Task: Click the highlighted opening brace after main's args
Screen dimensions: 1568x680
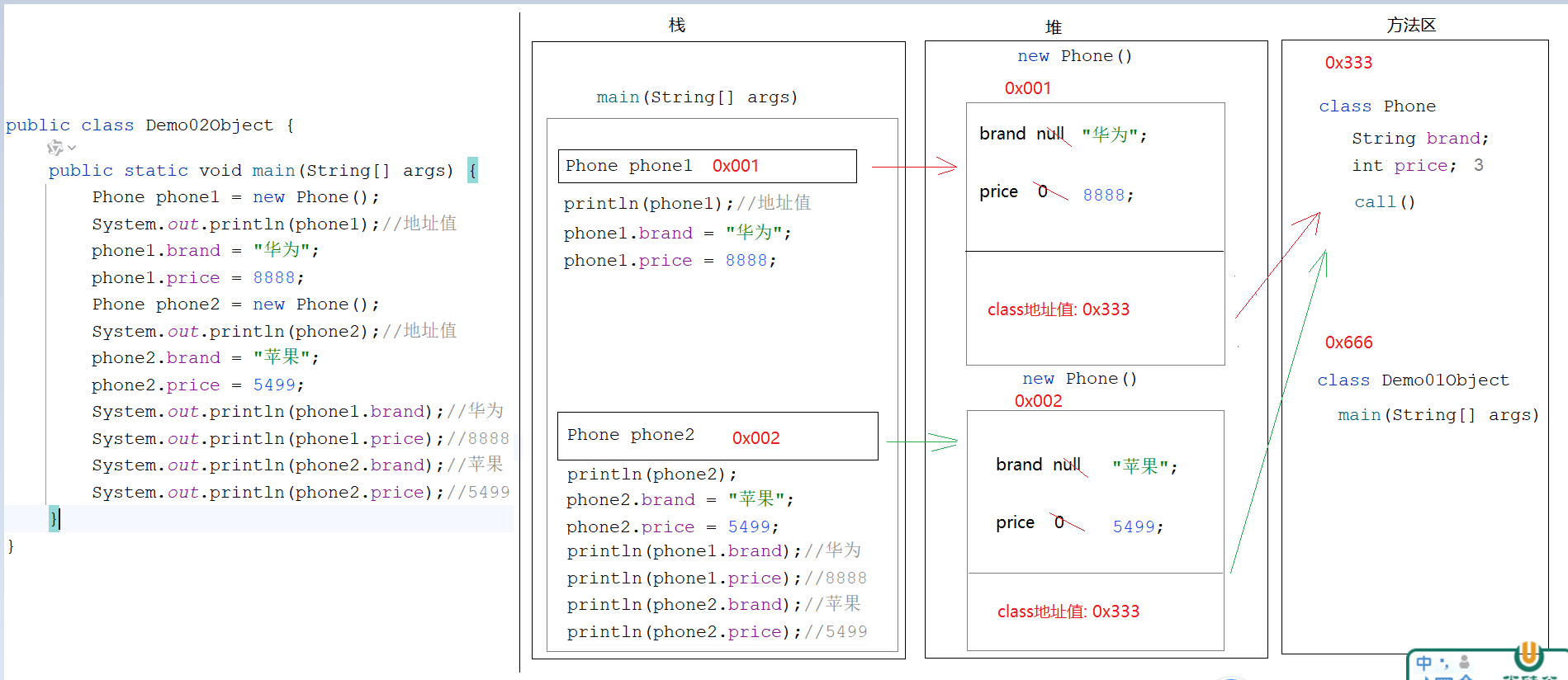Action: (472, 170)
